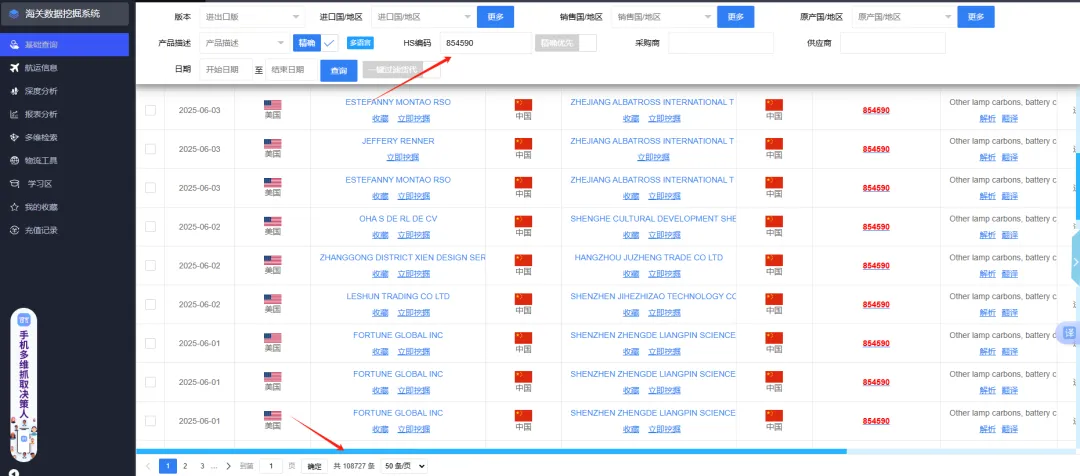Click 854590 code in JEFFERY RENNER row
The height and width of the screenshot is (476, 1080).
pos(875,149)
